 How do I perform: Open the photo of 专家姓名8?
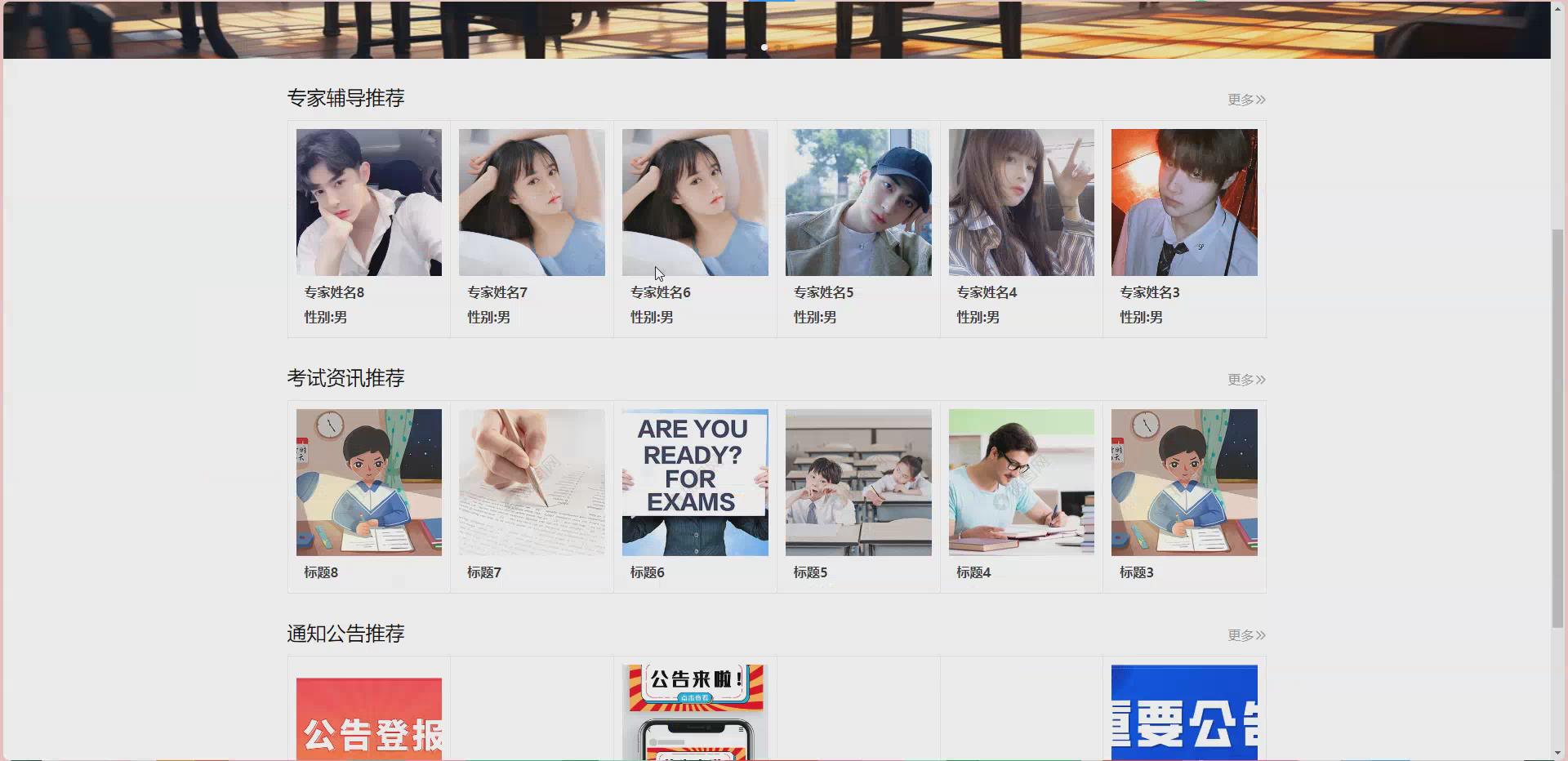tap(369, 202)
